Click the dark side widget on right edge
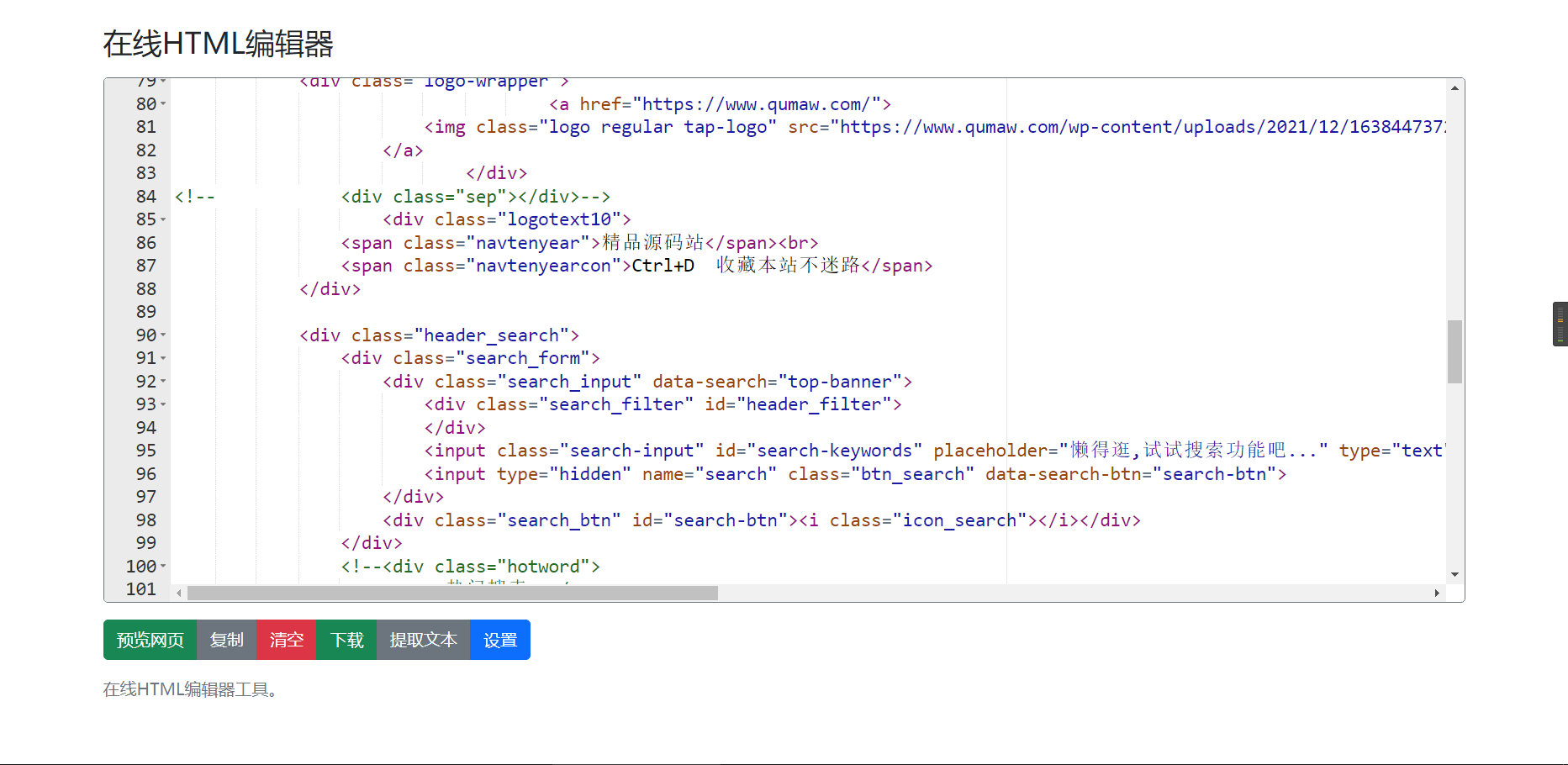1568x765 pixels. point(1560,324)
